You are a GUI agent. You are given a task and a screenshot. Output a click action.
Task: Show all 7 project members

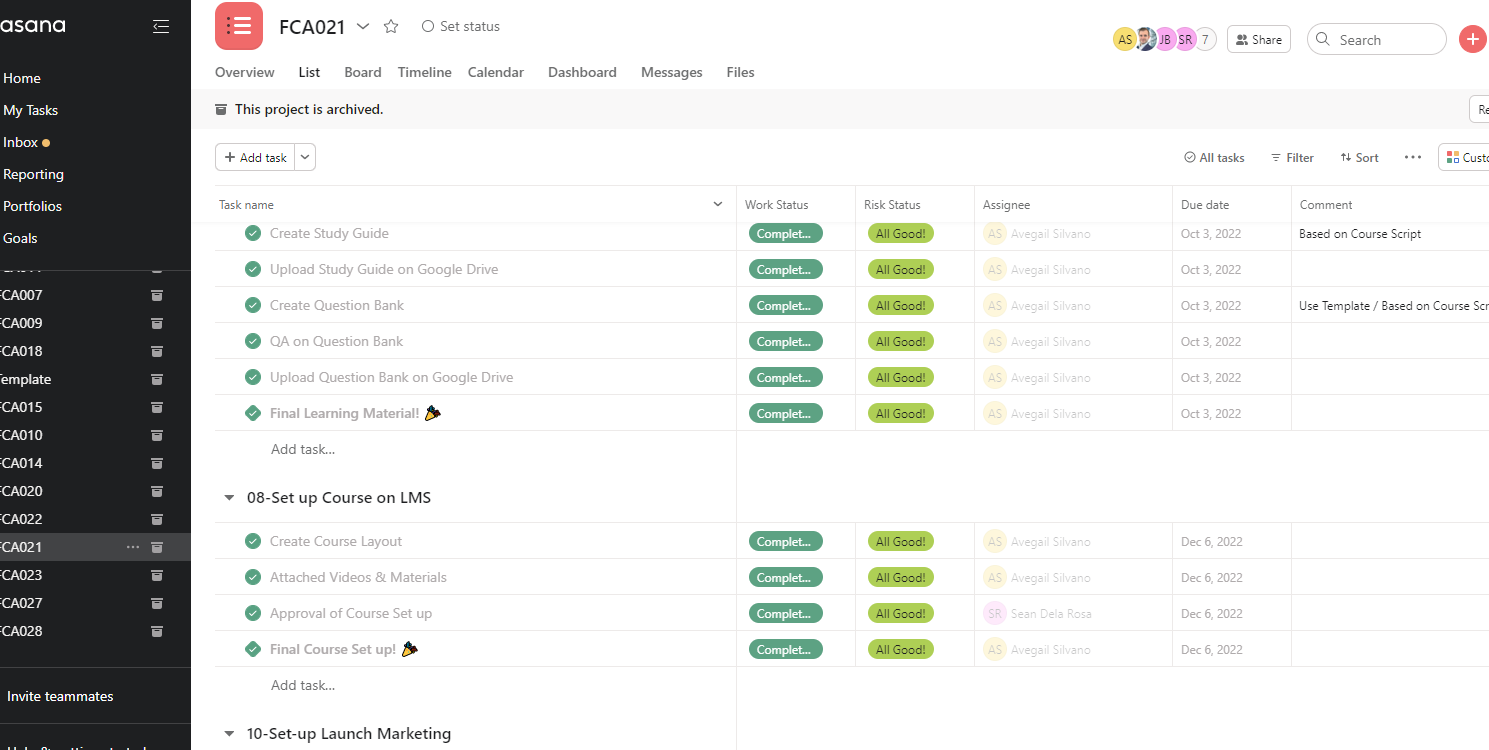1205,39
